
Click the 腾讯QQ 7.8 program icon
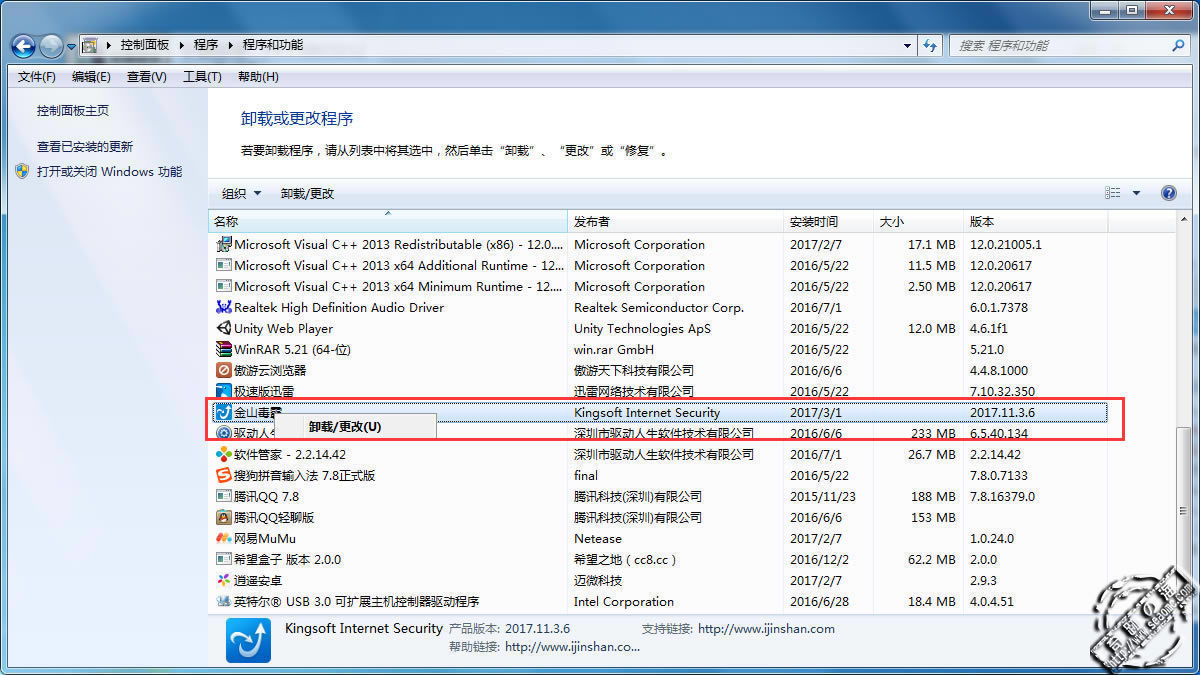224,496
